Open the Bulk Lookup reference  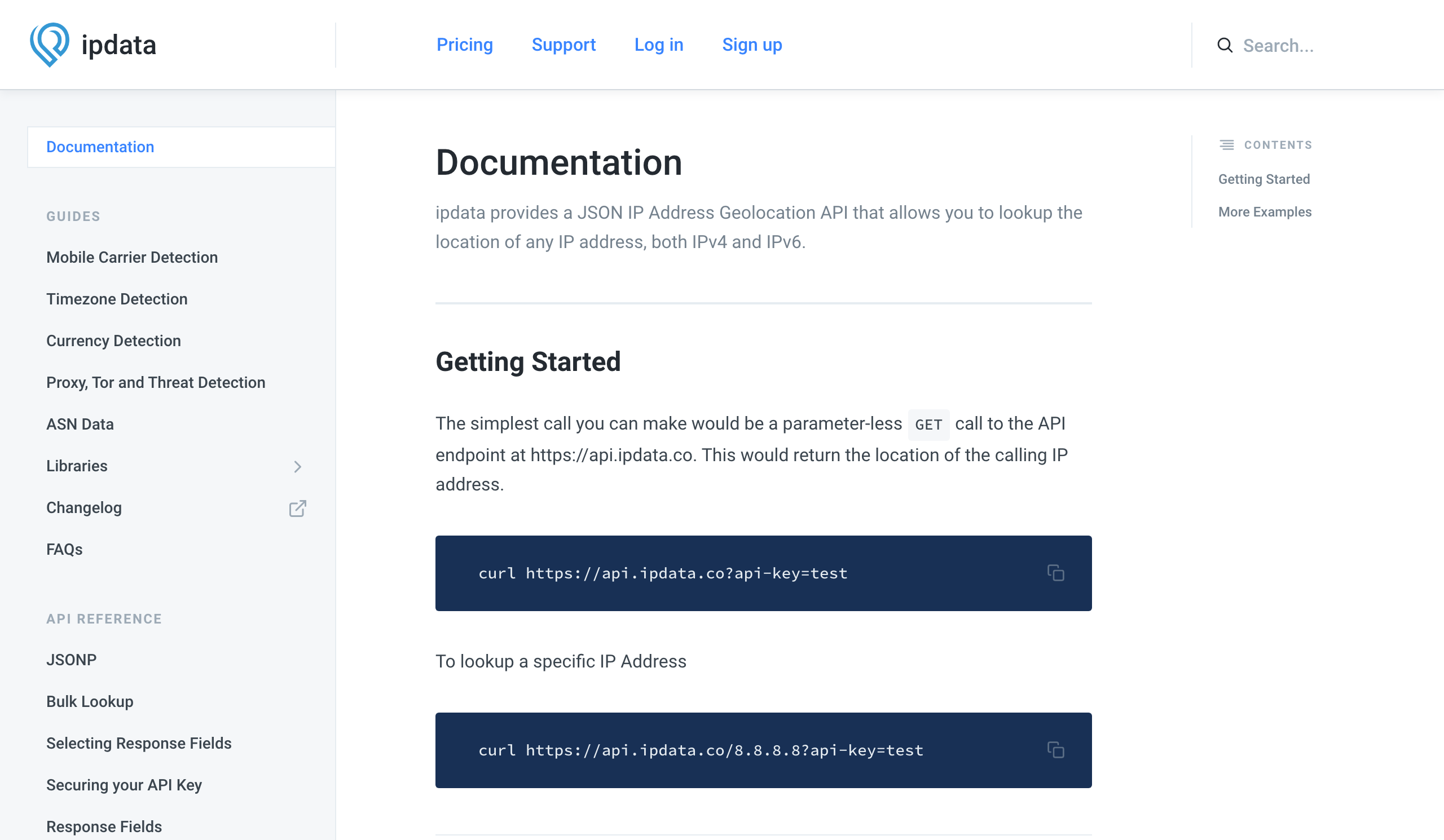[x=90, y=701]
